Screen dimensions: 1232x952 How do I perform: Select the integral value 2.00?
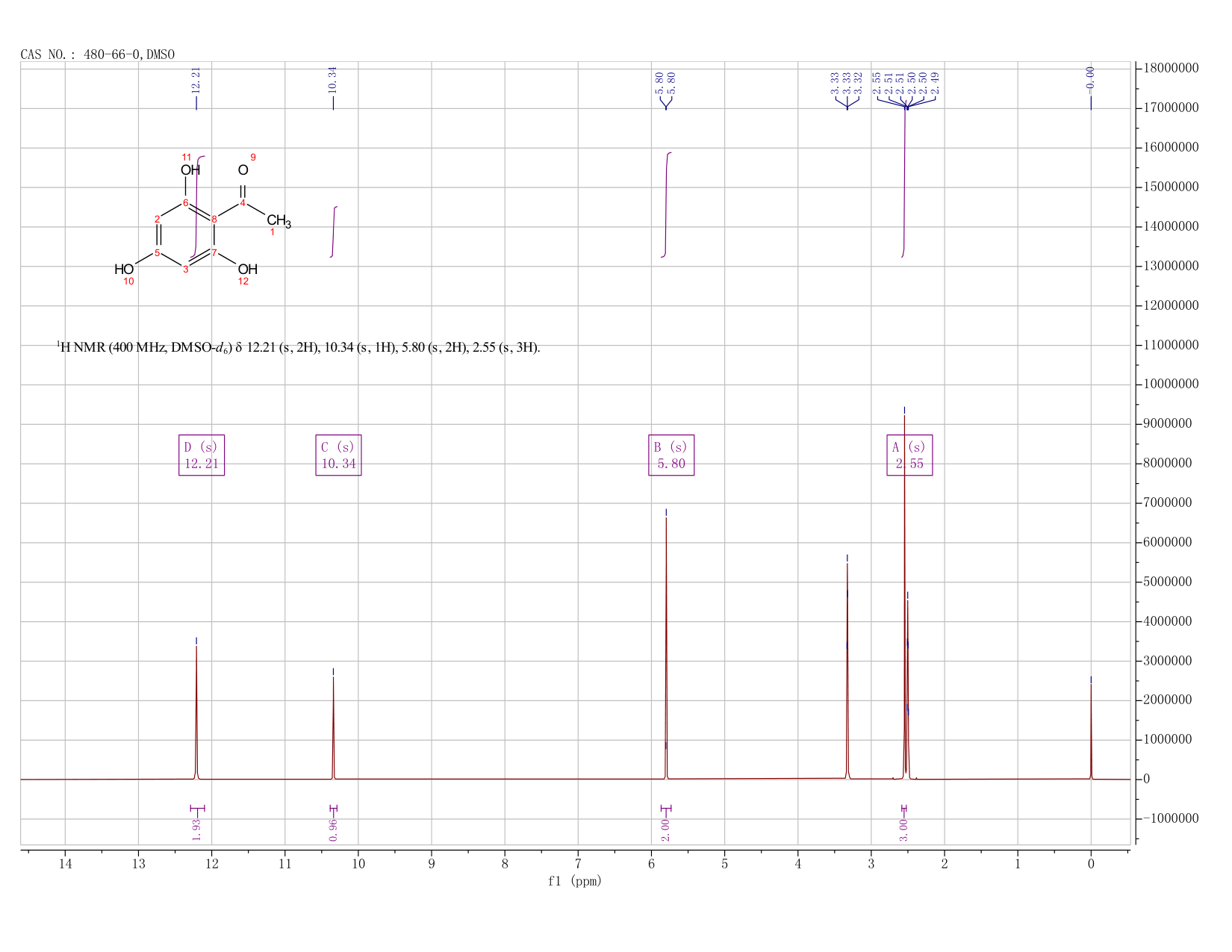tap(665, 830)
